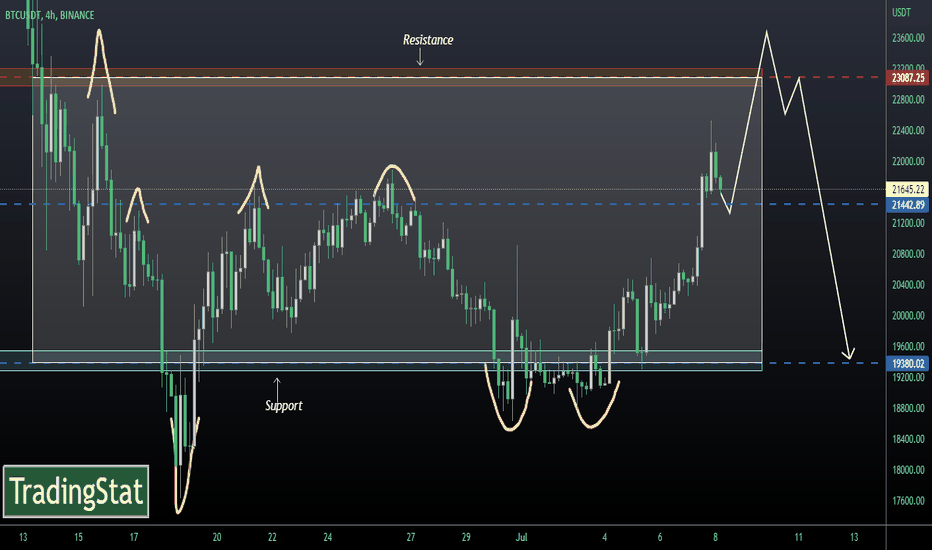932x550 pixels.
Task: Select the blue 19380.02 price tag
Action: (908, 363)
